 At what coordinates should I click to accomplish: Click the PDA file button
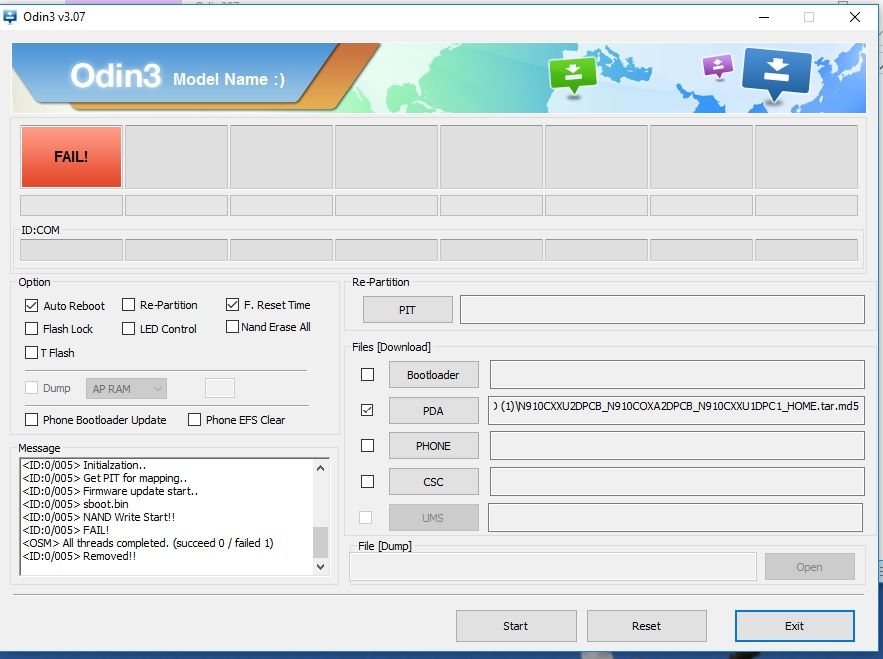pyautogui.click(x=434, y=411)
